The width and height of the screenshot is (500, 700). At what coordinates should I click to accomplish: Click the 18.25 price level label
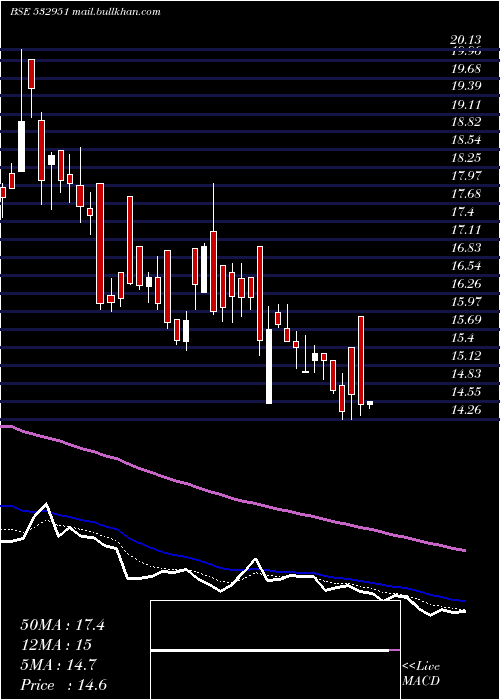(x=467, y=158)
